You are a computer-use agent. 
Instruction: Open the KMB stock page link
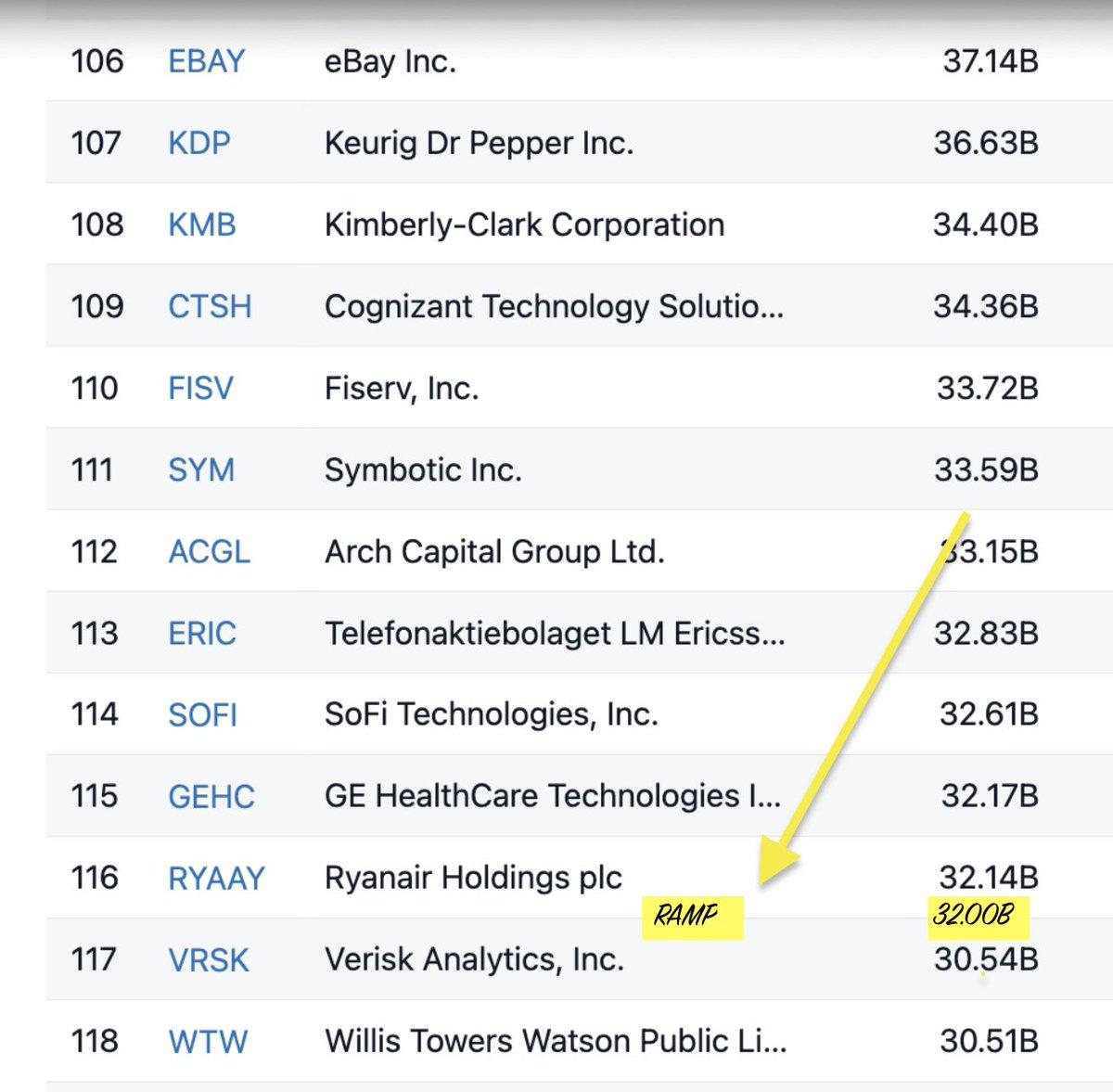pyautogui.click(x=201, y=225)
